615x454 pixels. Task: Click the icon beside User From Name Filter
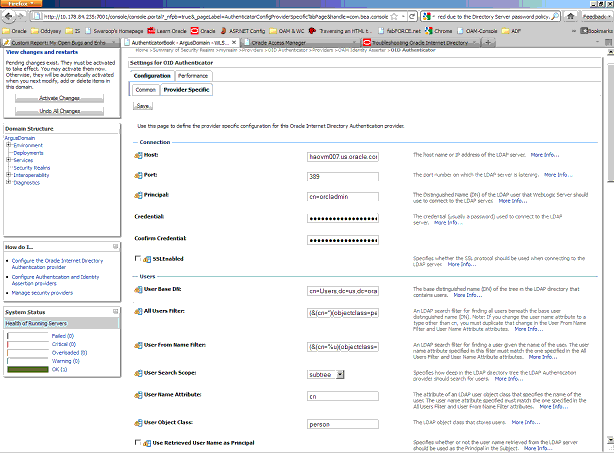pyautogui.click(x=138, y=345)
